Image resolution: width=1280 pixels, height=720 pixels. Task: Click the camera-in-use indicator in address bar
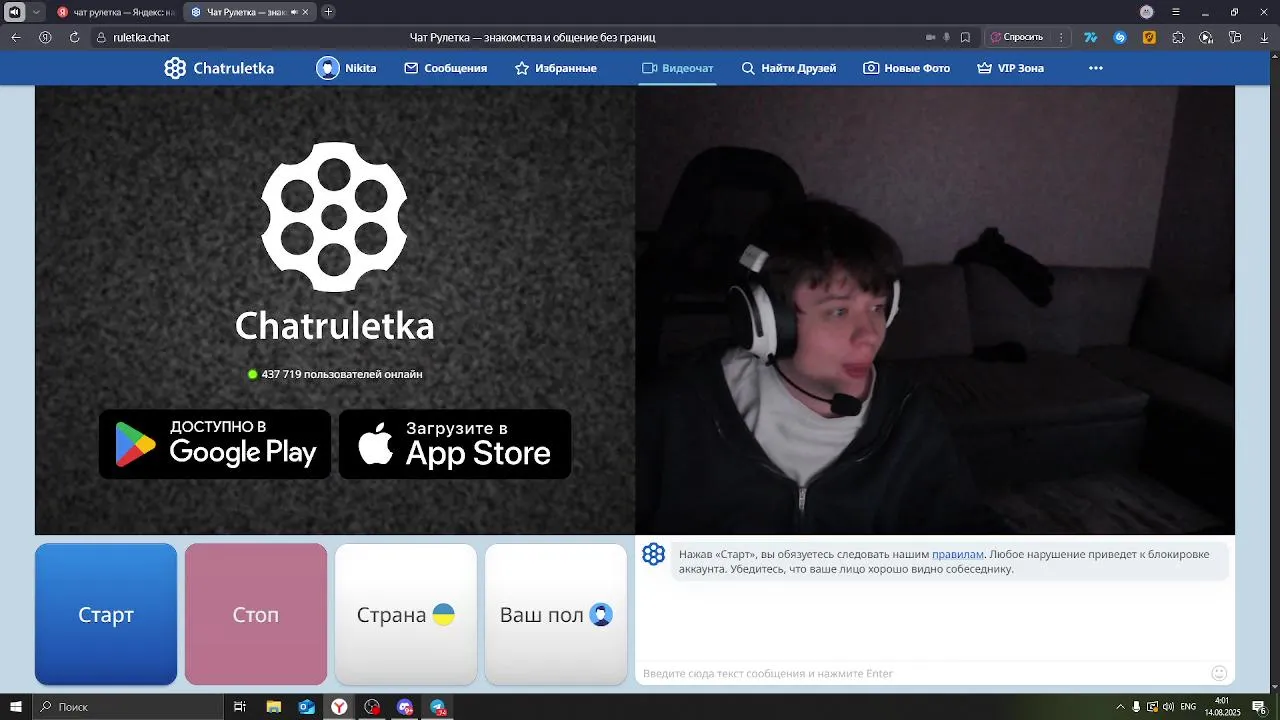pyautogui.click(x=930, y=37)
